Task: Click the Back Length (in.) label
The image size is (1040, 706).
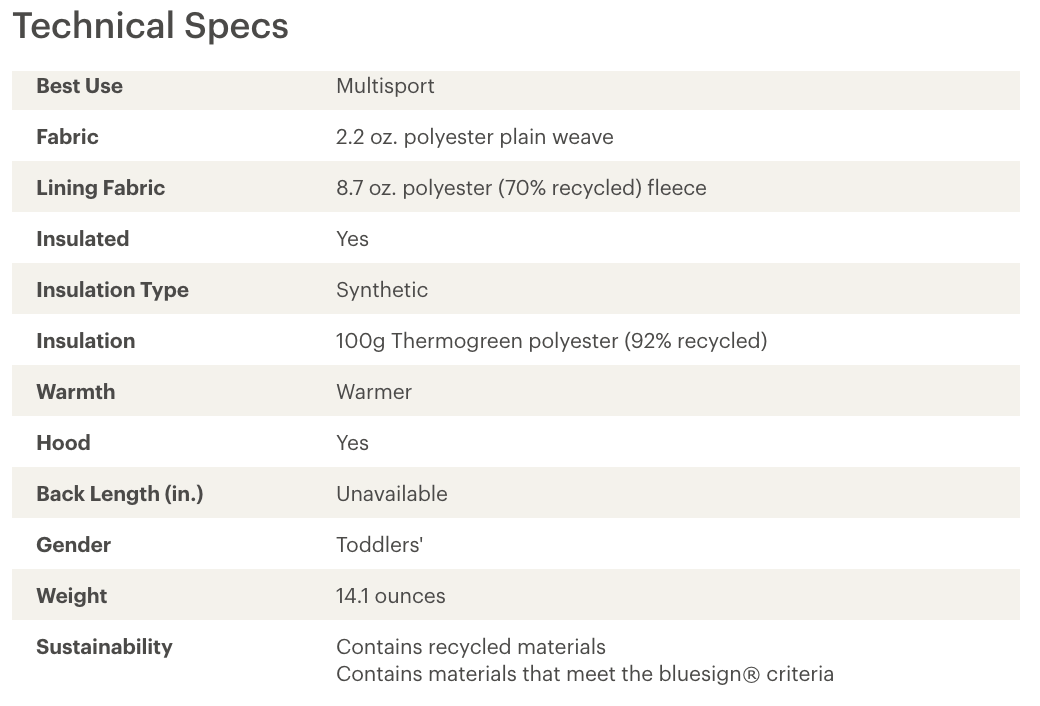Action: click(120, 494)
